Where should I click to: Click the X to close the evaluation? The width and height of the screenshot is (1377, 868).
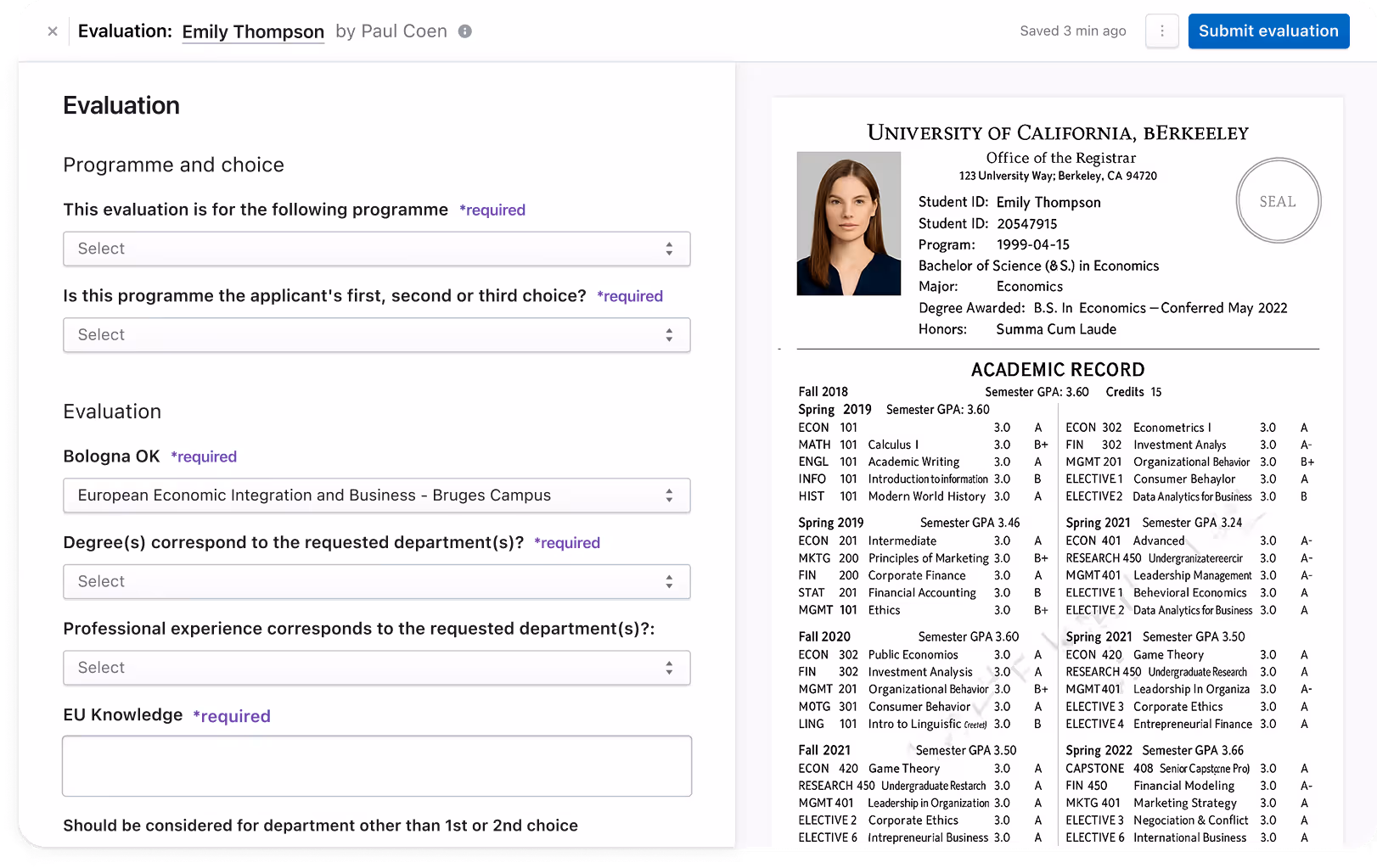52,31
